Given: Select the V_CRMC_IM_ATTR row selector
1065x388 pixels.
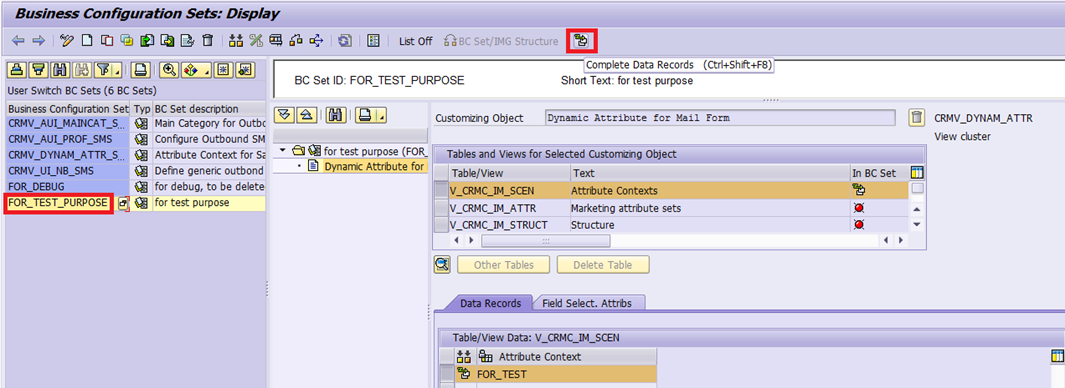Looking at the screenshot, I should (x=441, y=207).
